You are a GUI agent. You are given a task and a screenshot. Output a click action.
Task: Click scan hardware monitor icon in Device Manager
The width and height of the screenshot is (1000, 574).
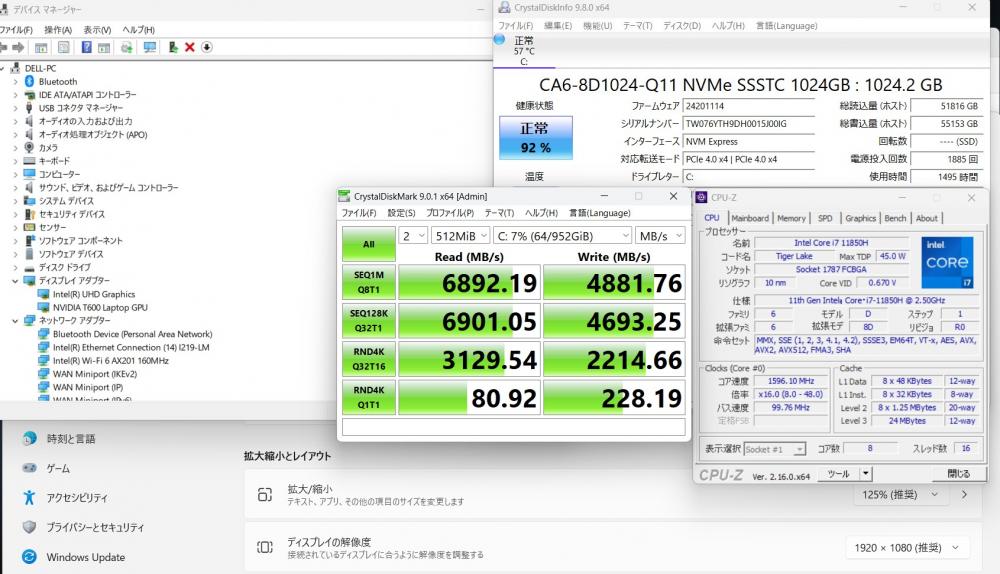point(150,47)
